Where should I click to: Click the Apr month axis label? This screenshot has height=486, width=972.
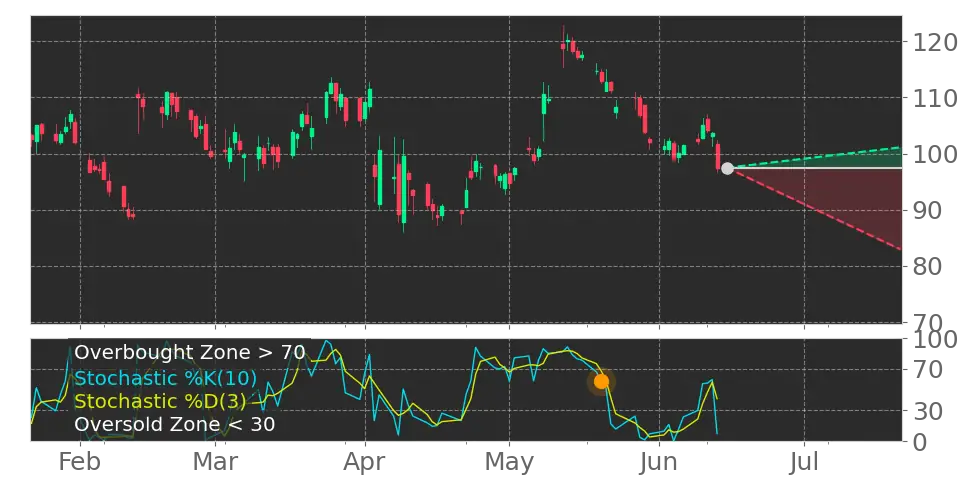coord(365,462)
